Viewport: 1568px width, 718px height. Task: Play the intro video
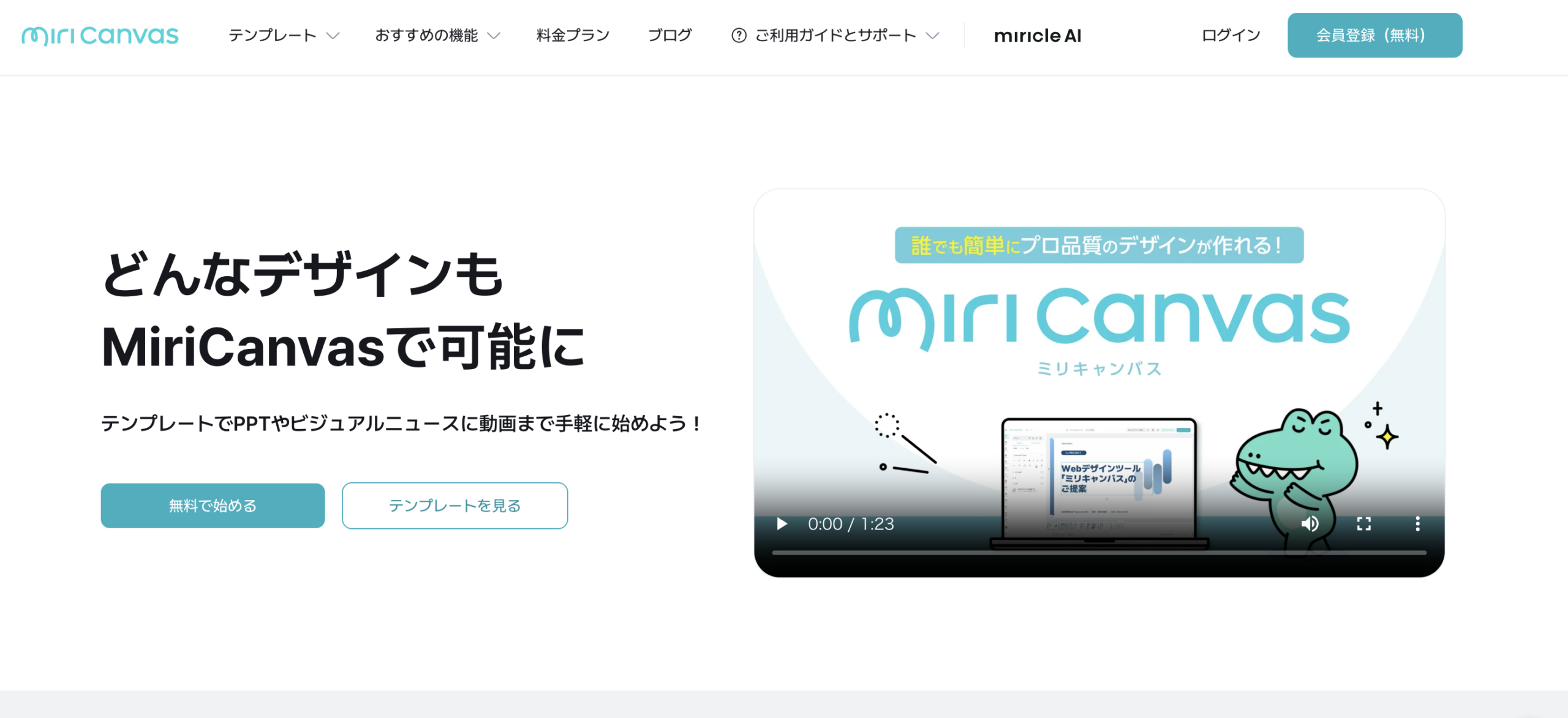(x=782, y=524)
